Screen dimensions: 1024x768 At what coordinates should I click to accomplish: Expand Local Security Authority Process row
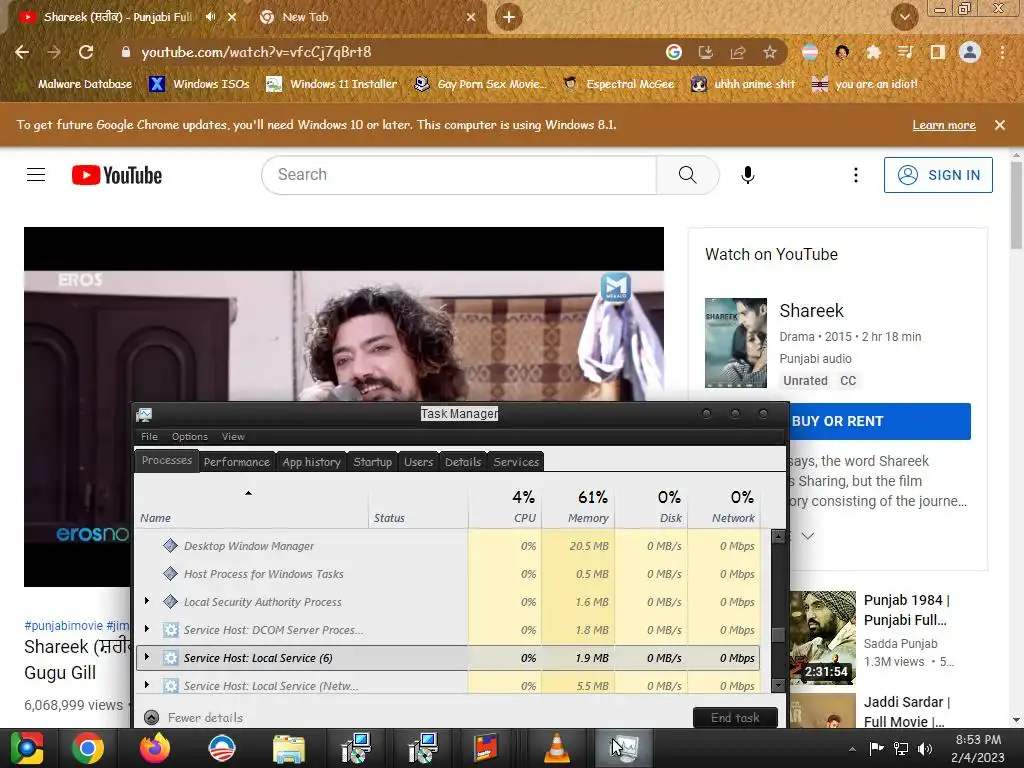tap(147, 601)
